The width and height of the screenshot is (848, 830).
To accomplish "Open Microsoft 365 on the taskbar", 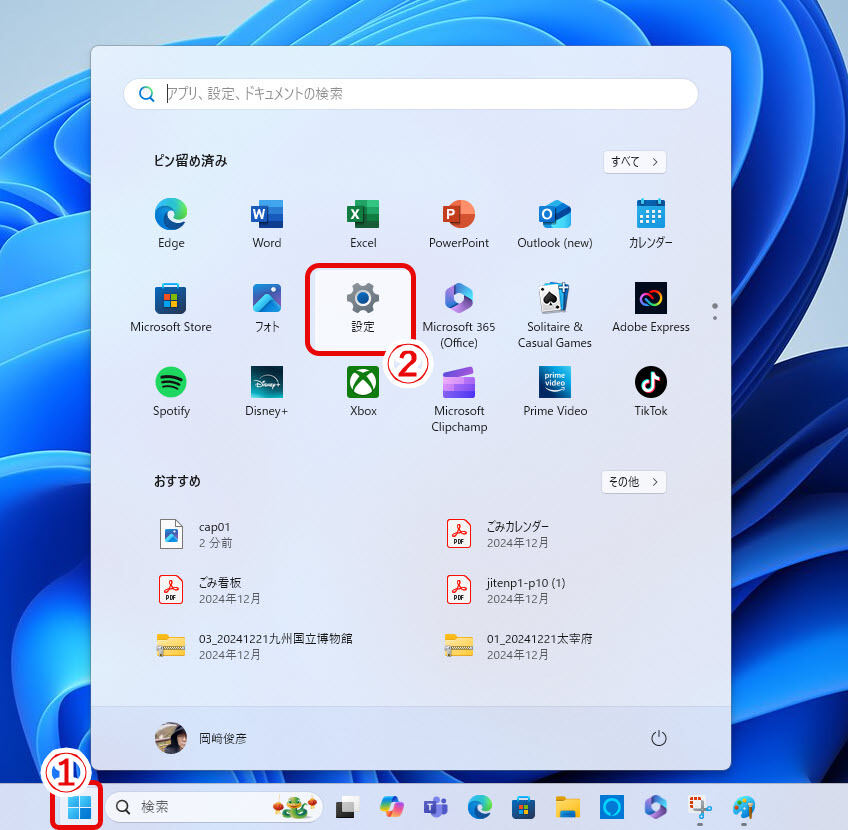I will pyautogui.click(x=655, y=807).
